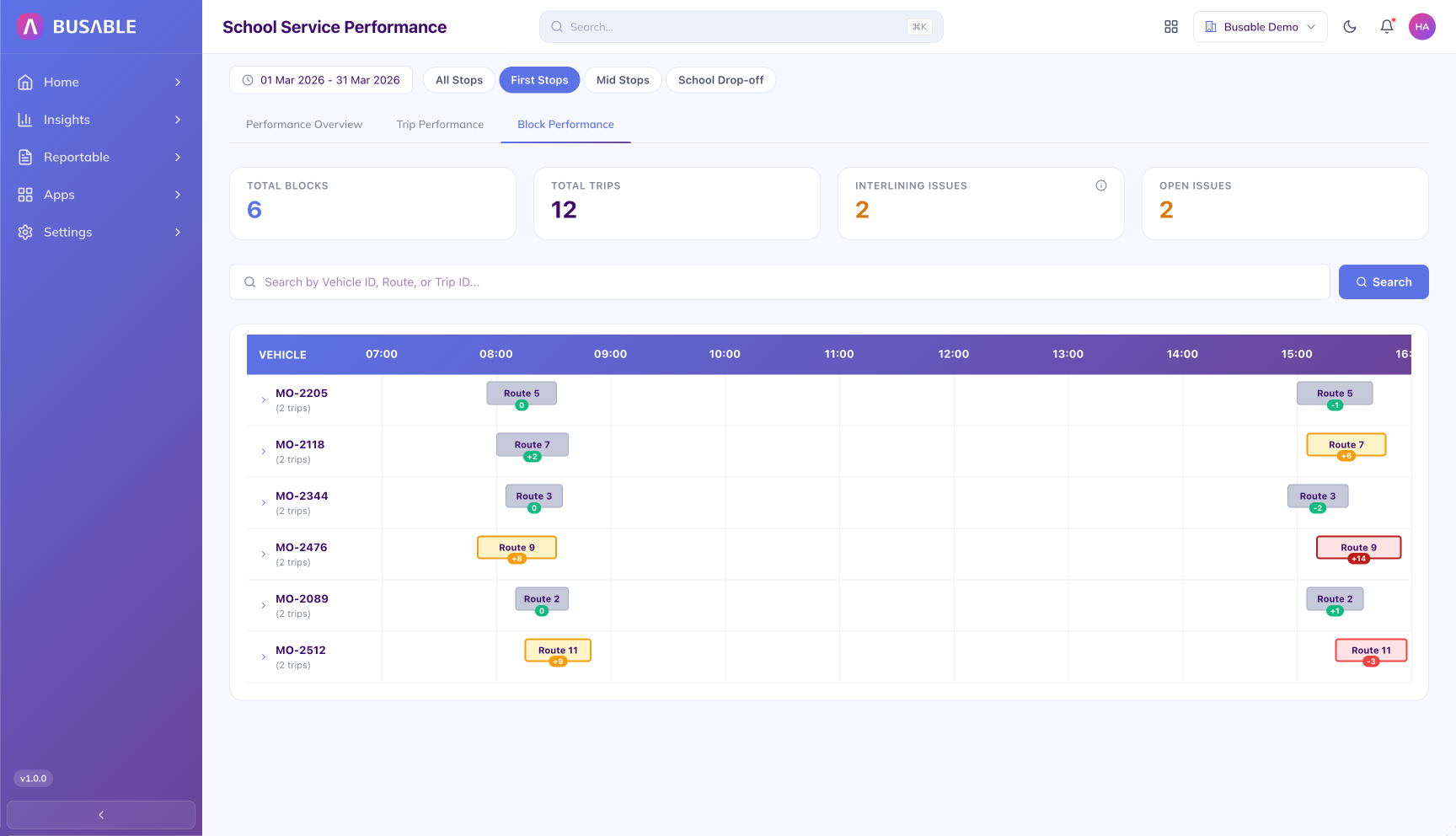Expand the Settings menu chevron

[x=178, y=232]
